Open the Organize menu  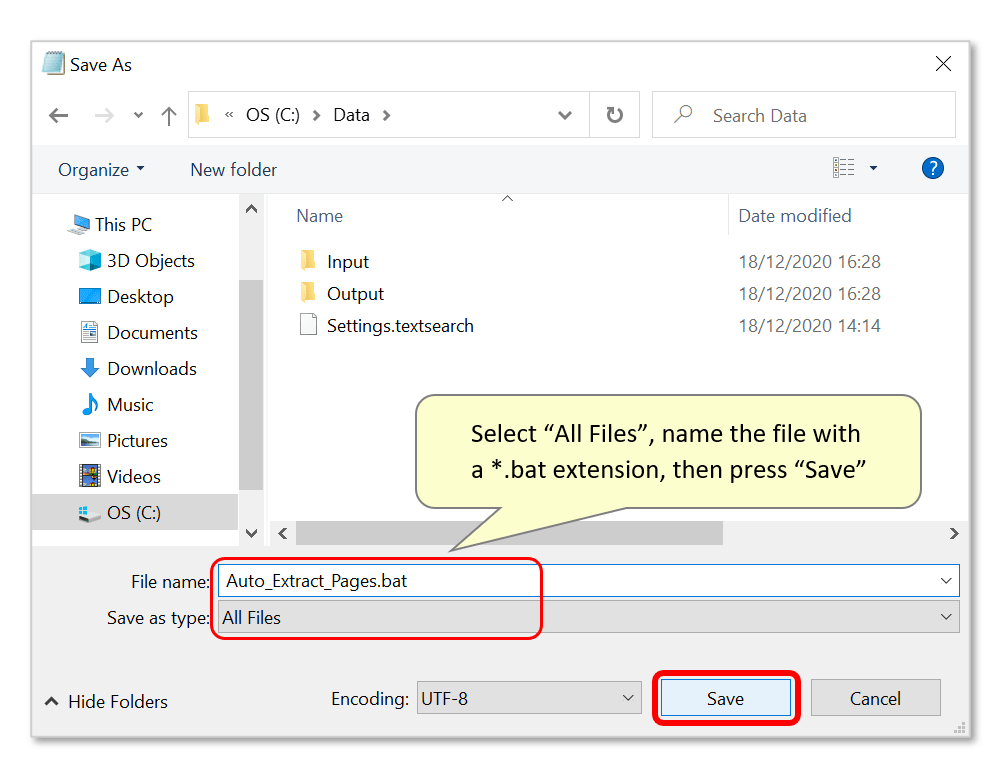[x=101, y=170]
